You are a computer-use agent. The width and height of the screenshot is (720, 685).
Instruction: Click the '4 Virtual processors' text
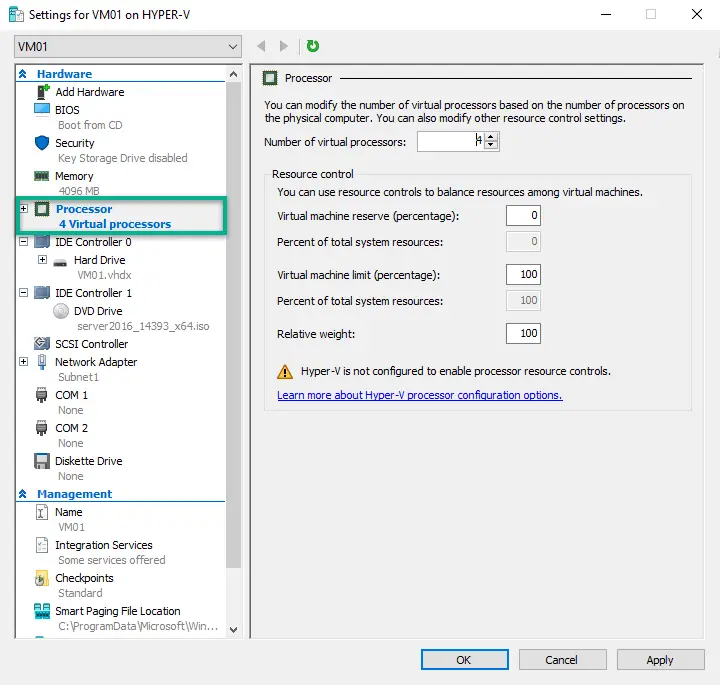click(115, 224)
